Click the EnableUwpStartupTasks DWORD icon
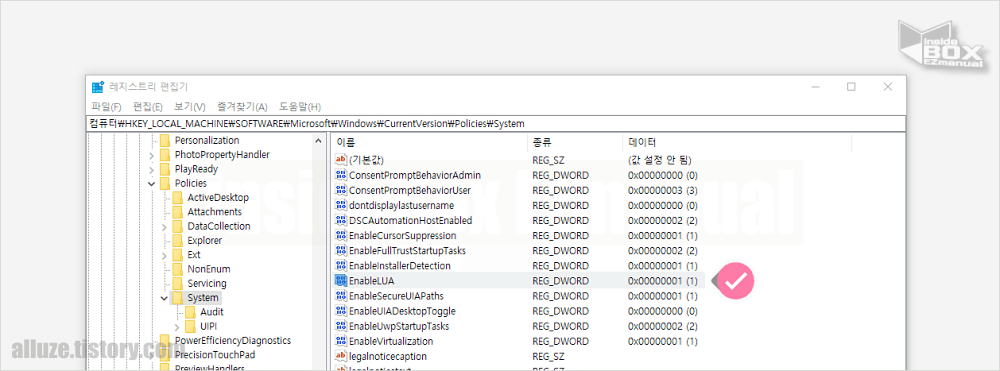The image size is (1000, 371). click(x=341, y=326)
